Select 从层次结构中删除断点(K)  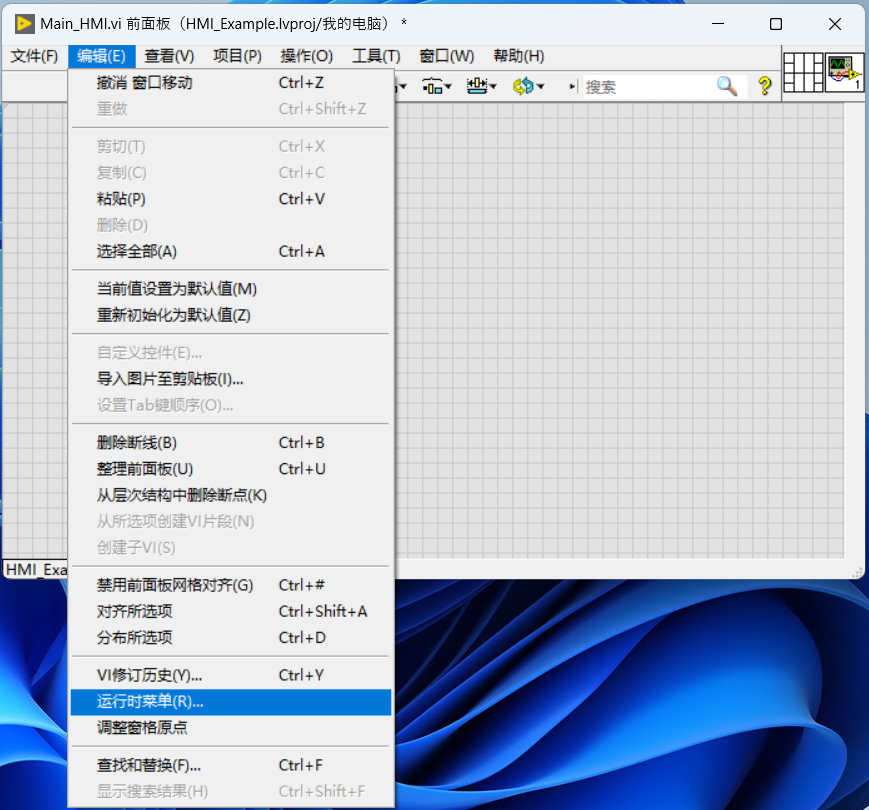(231, 495)
